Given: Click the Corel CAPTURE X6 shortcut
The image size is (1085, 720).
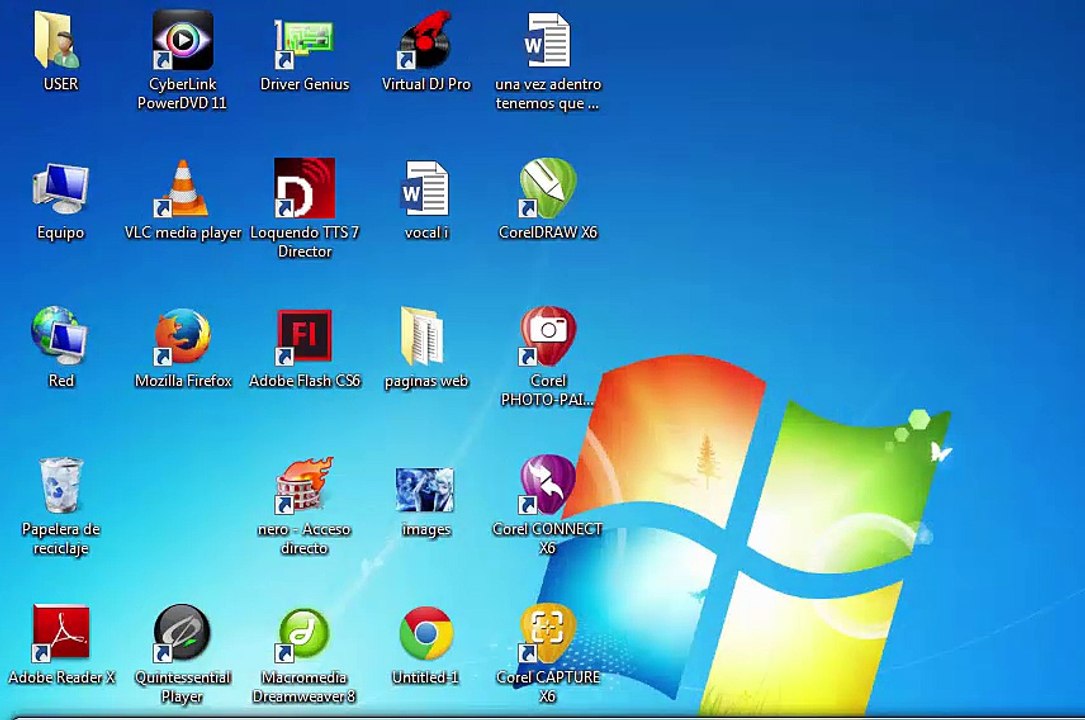Looking at the screenshot, I should click(547, 634).
